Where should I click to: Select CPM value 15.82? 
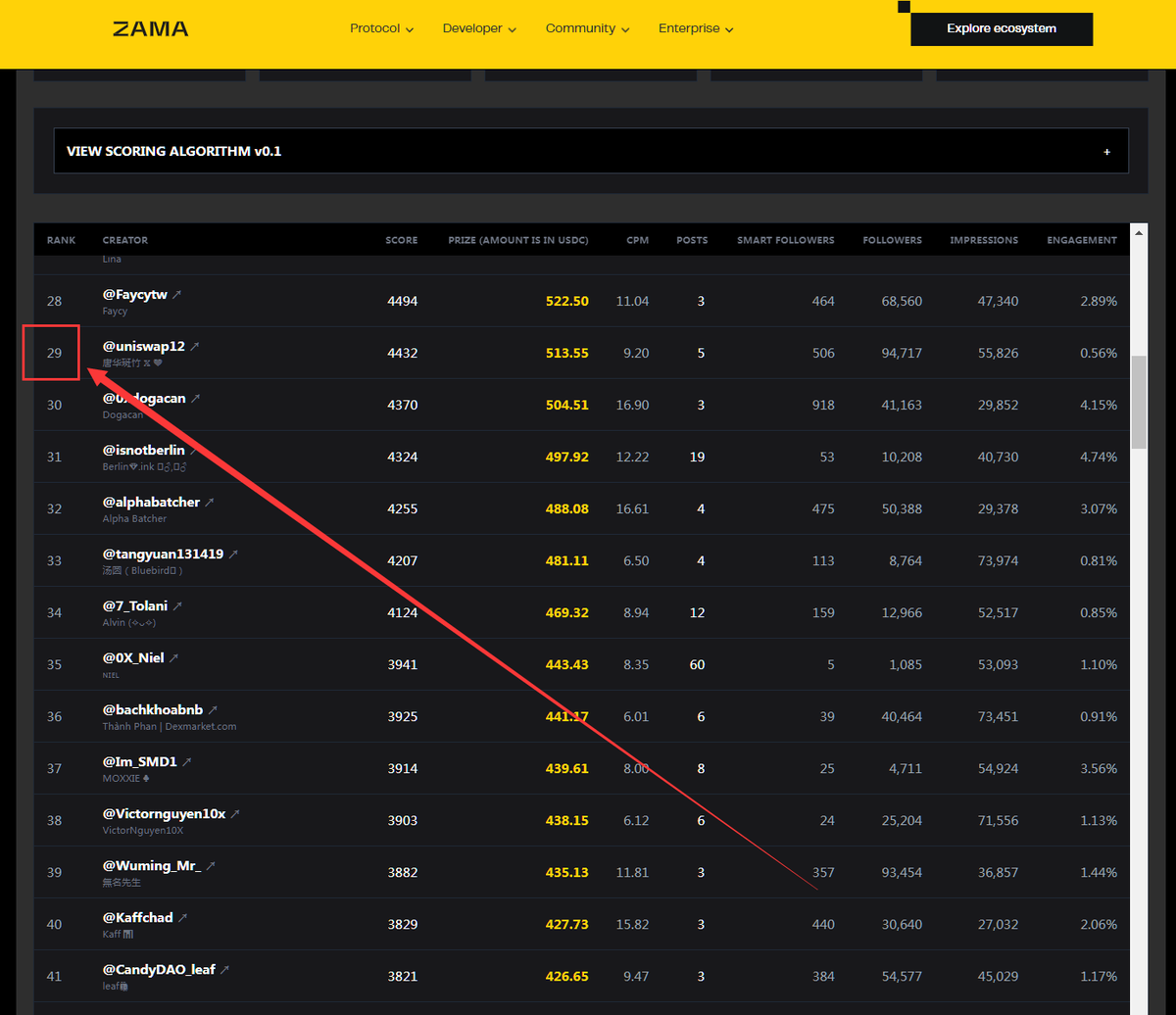632,924
